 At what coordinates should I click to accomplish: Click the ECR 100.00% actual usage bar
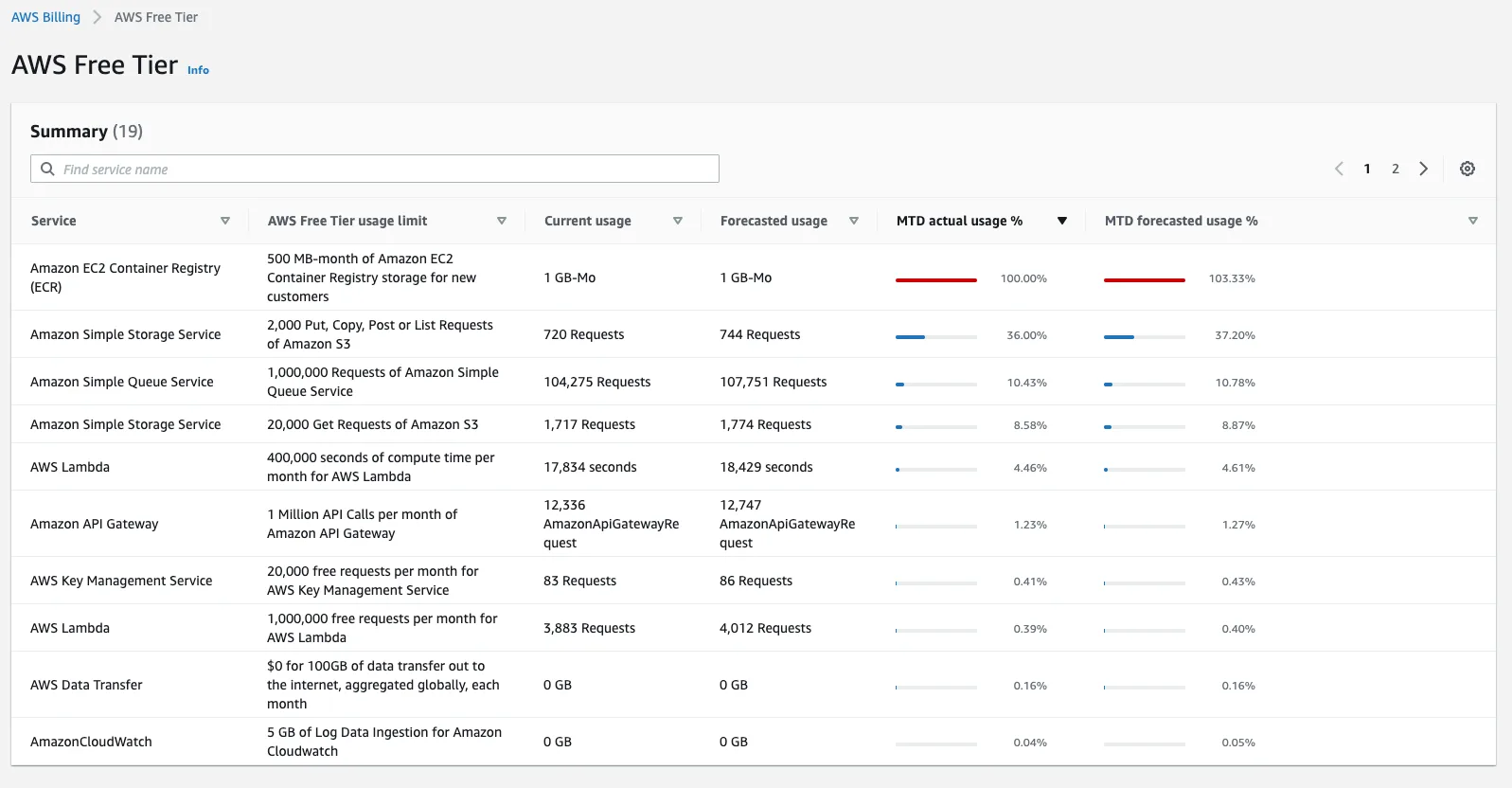tap(936, 279)
